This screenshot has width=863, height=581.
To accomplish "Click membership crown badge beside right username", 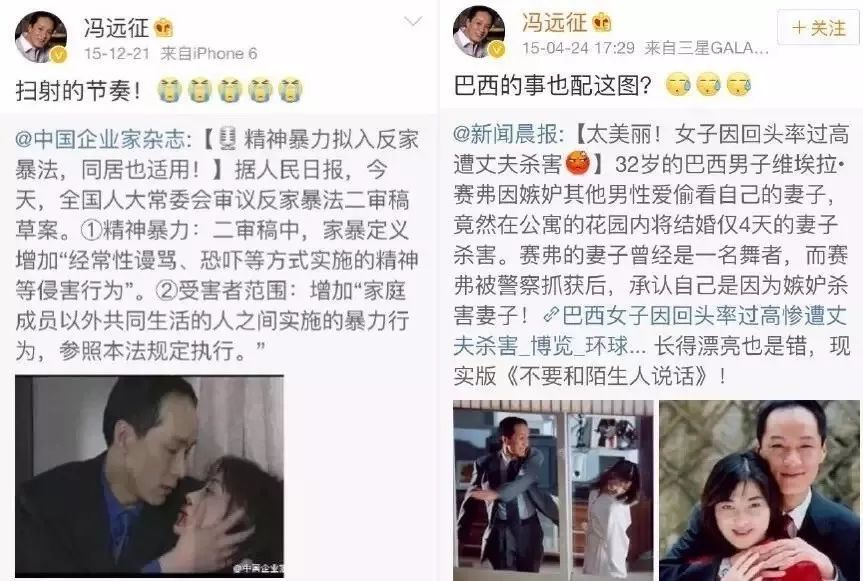I will tap(602, 23).
